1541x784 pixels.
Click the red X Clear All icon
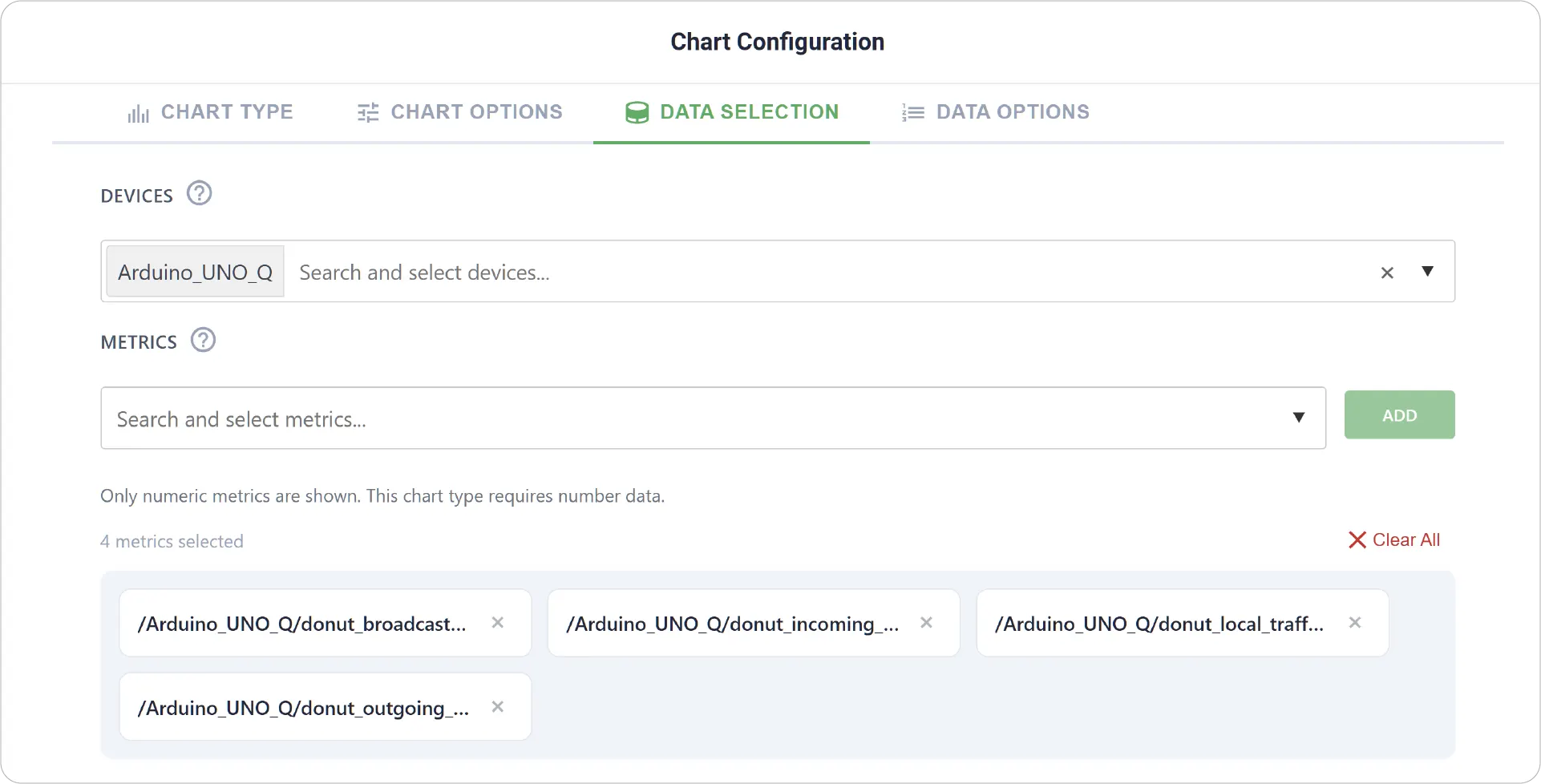1357,540
